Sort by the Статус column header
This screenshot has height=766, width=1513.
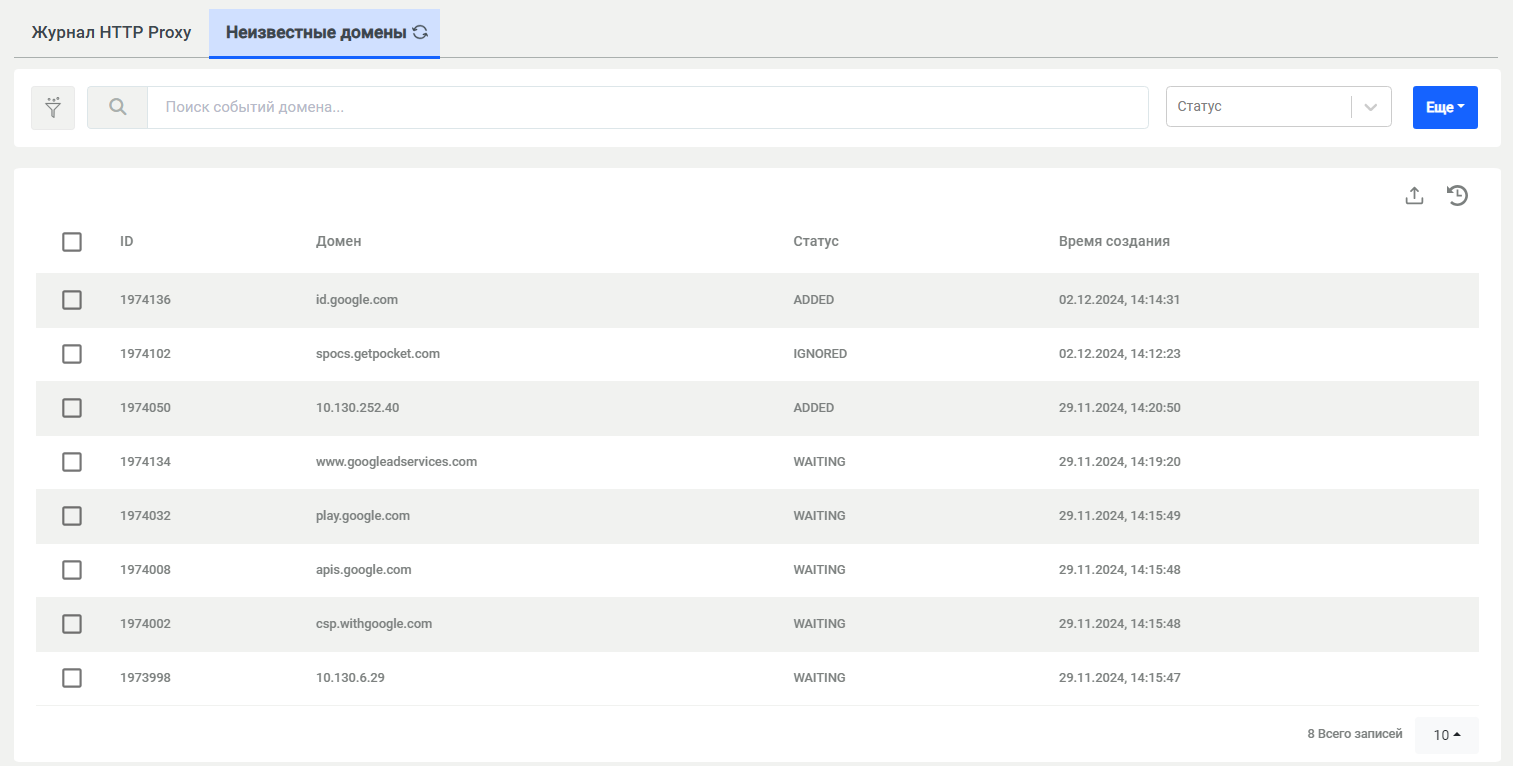(816, 241)
